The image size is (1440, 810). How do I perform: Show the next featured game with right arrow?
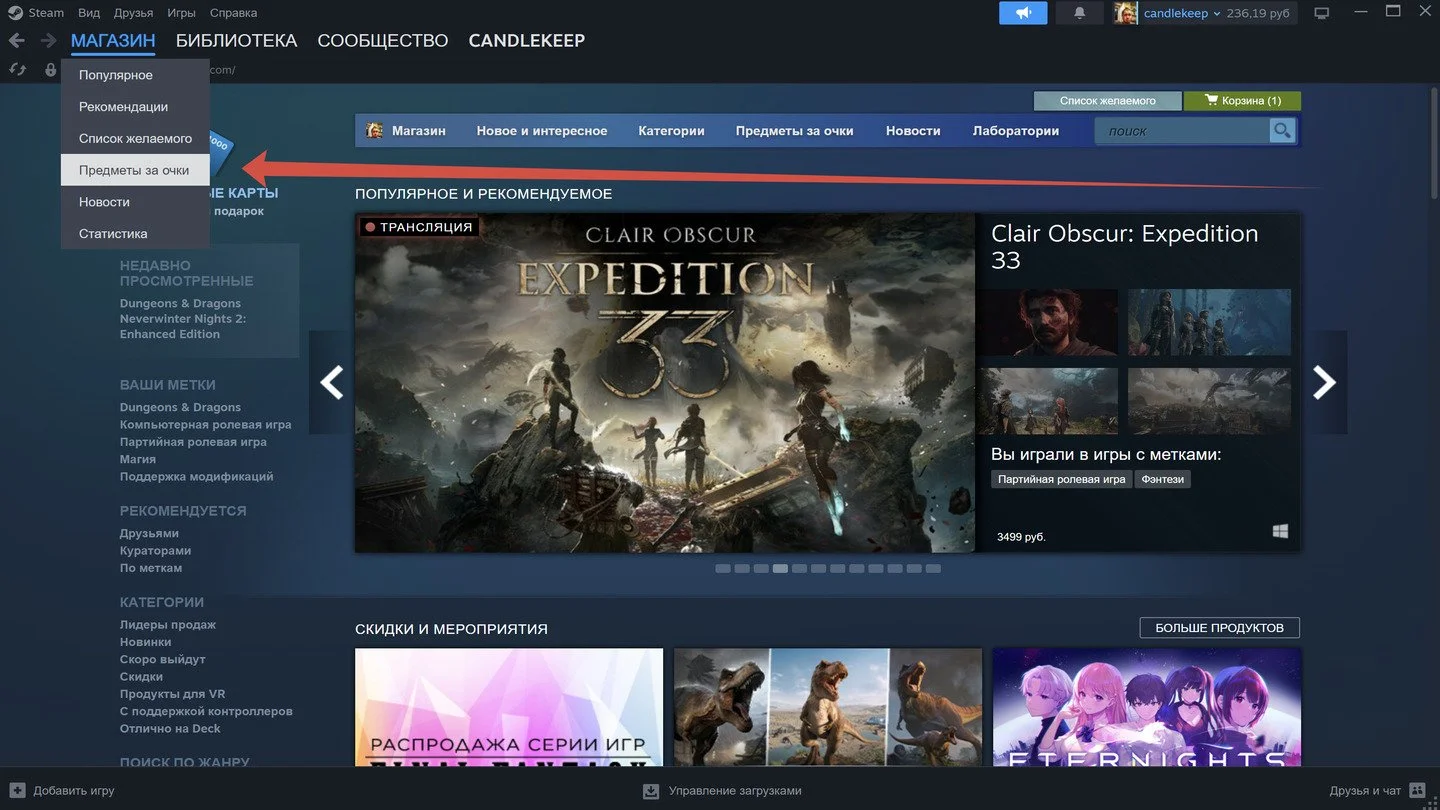tap(1324, 382)
